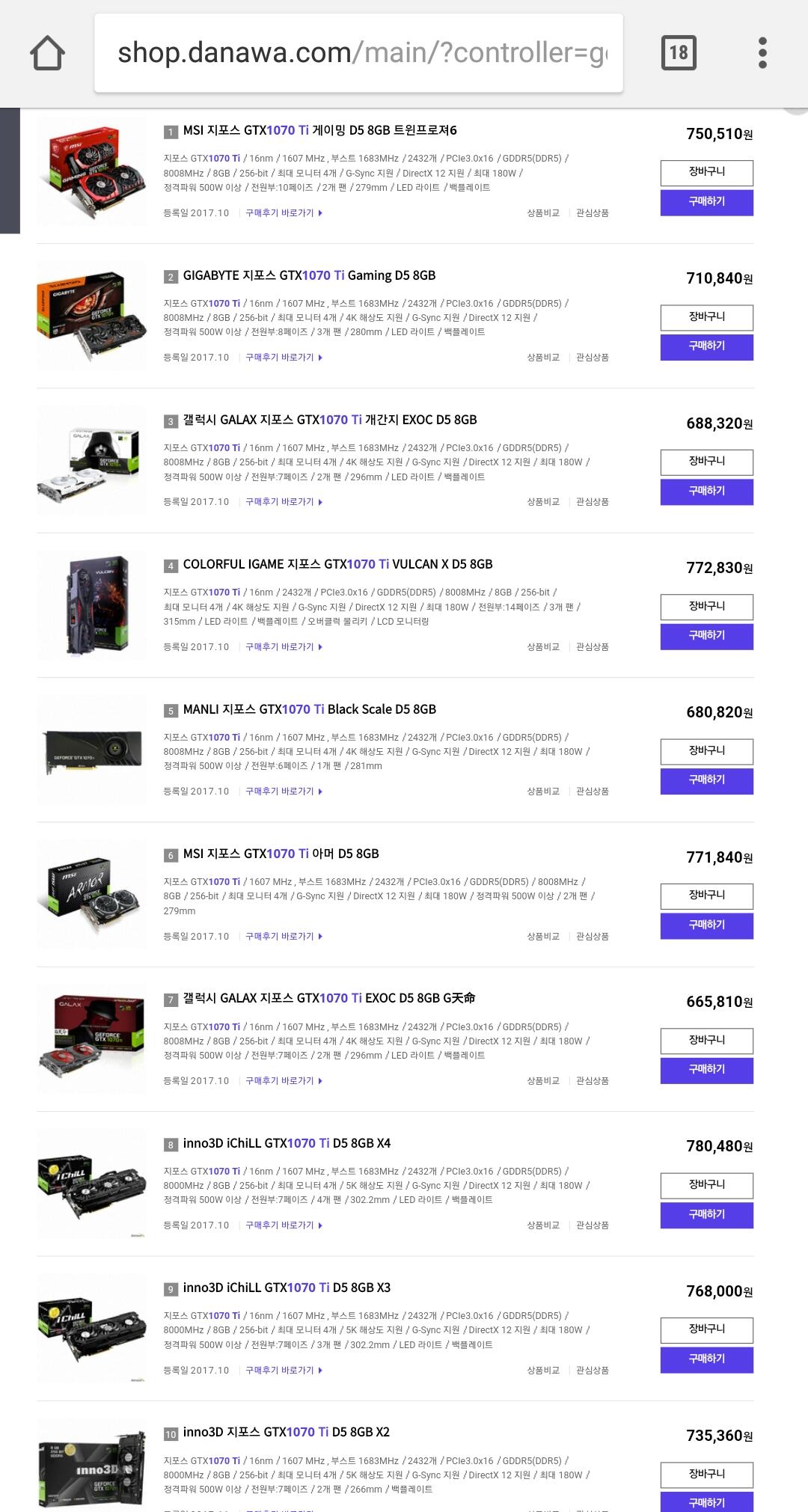This screenshot has width=808, height=1512.
Task: Click 상품비교 for COLORFUL IGAME VULCAN X
Action: pos(543,646)
